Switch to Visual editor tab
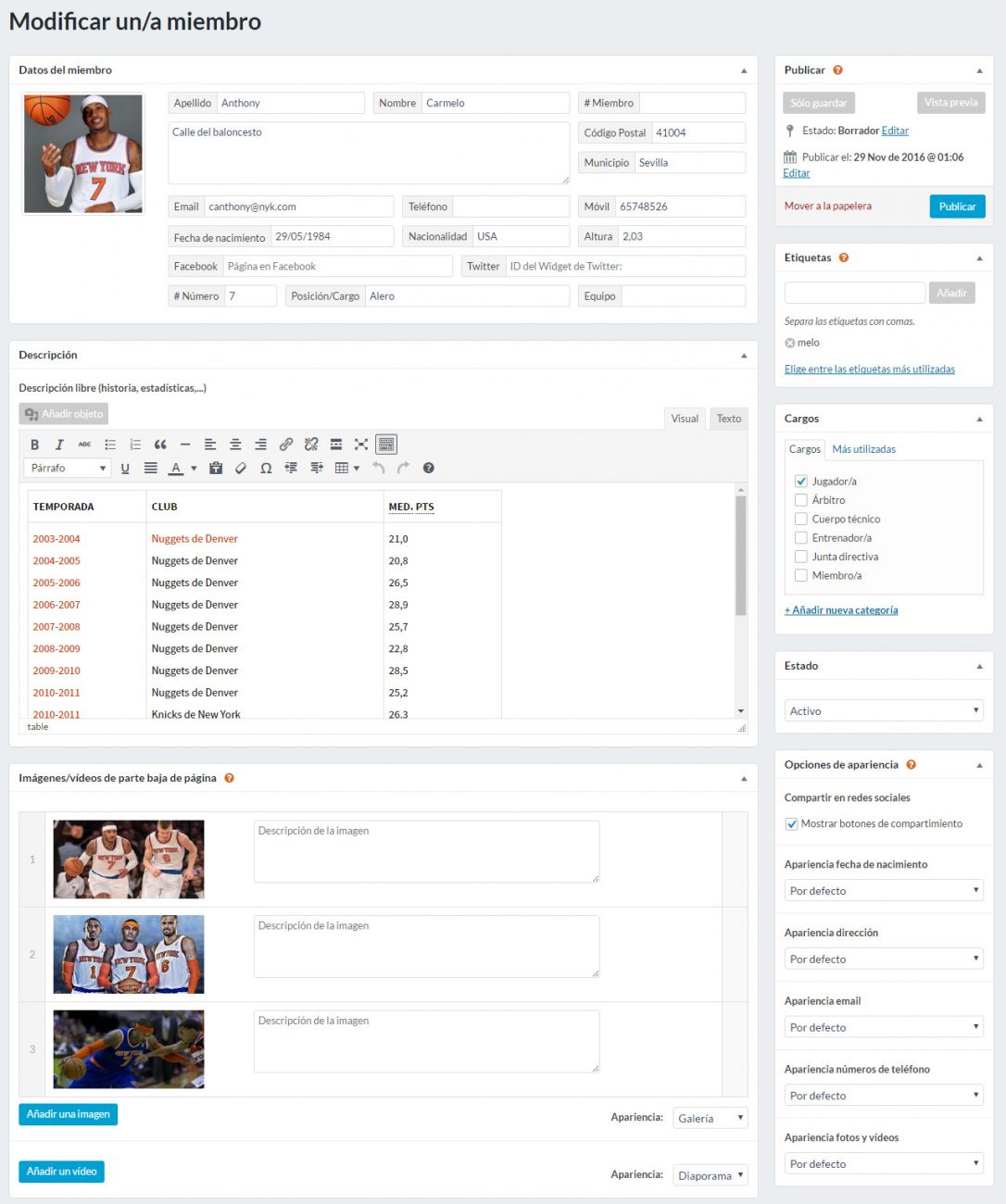This screenshot has height=1204, width=1006. tap(685, 419)
